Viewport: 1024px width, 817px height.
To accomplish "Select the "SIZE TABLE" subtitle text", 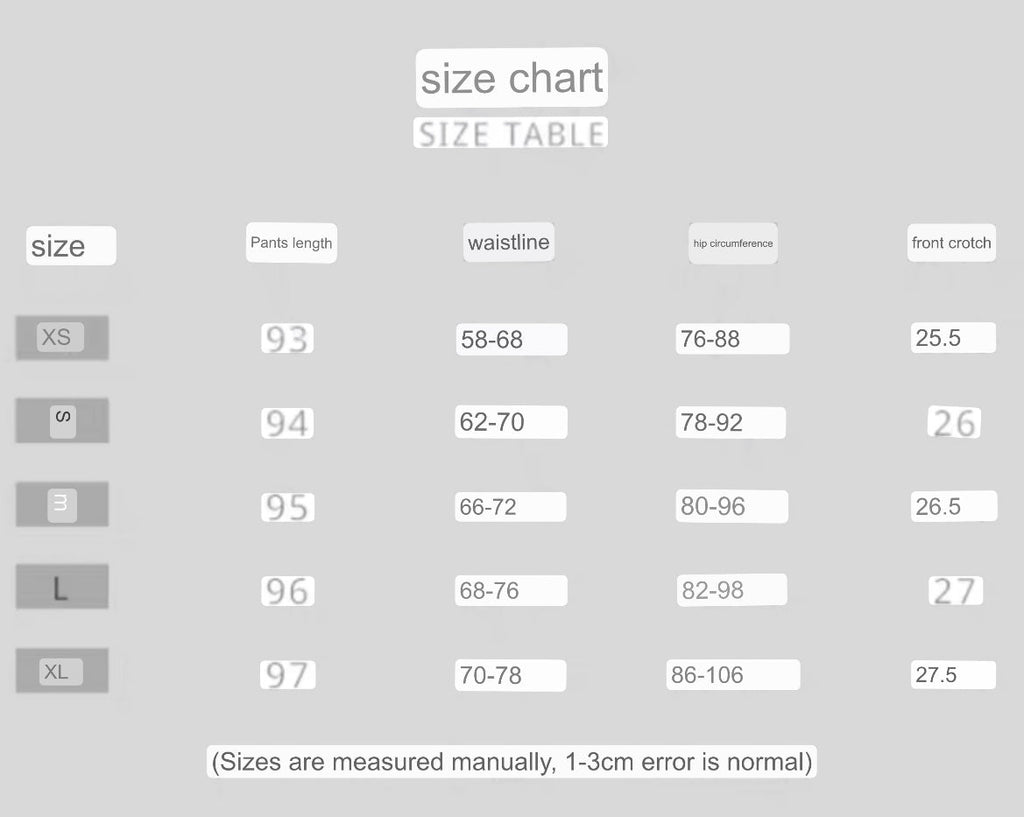I will 511,133.
